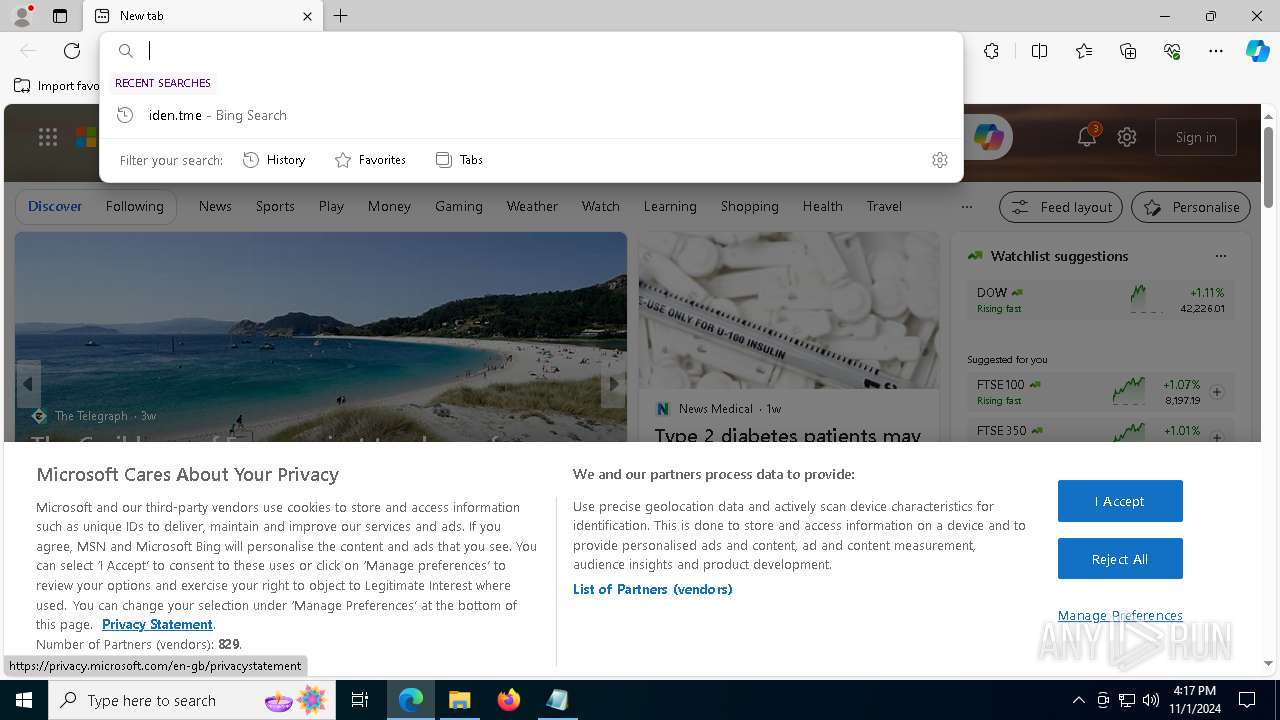Screen dimensions: 1280x720
Task: Click the Windows taskbar search box
Action: pos(190,700)
